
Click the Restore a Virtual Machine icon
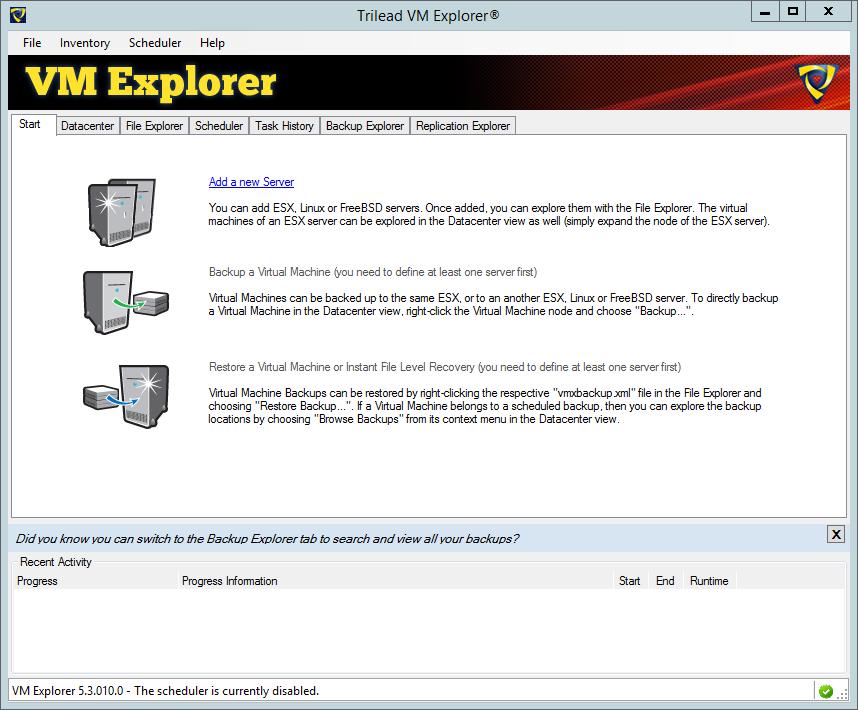[x=126, y=397]
